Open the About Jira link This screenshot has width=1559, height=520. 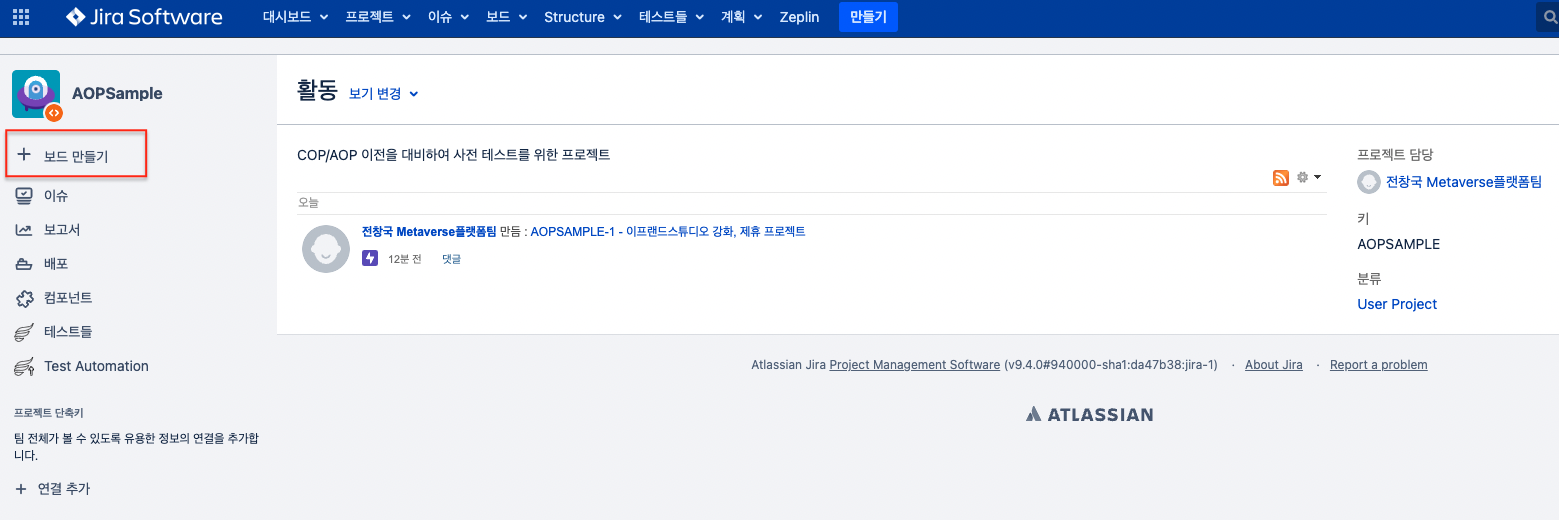(1274, 365)
